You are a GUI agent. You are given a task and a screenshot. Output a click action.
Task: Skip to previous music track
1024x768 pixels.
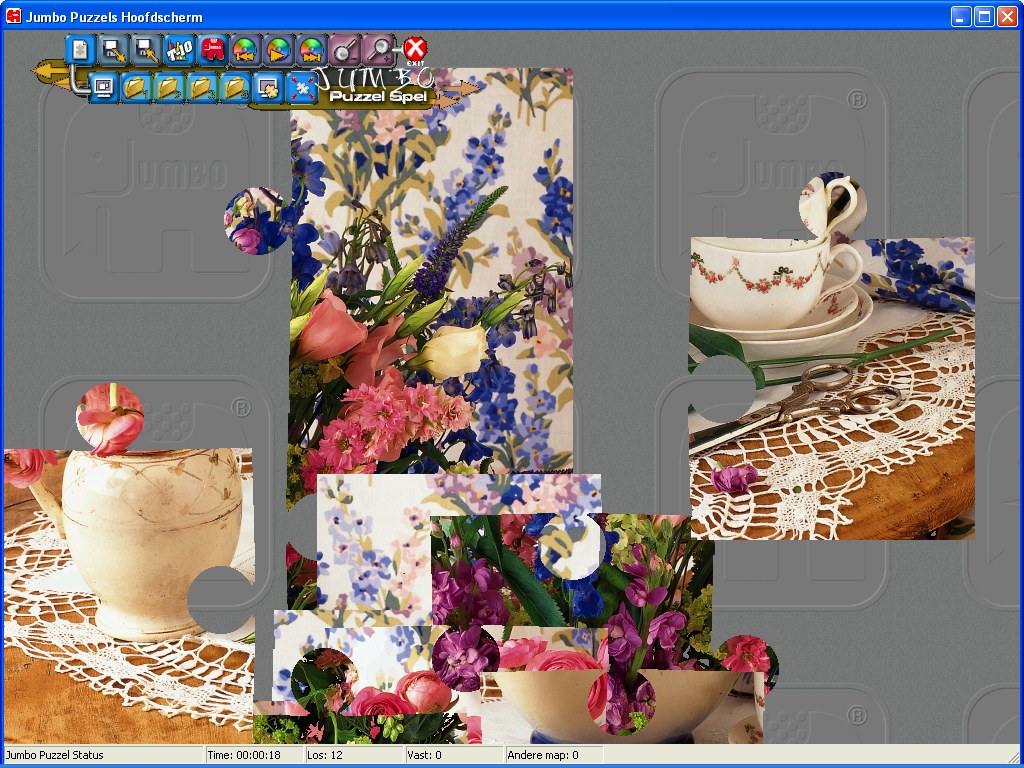click(245, 48)
